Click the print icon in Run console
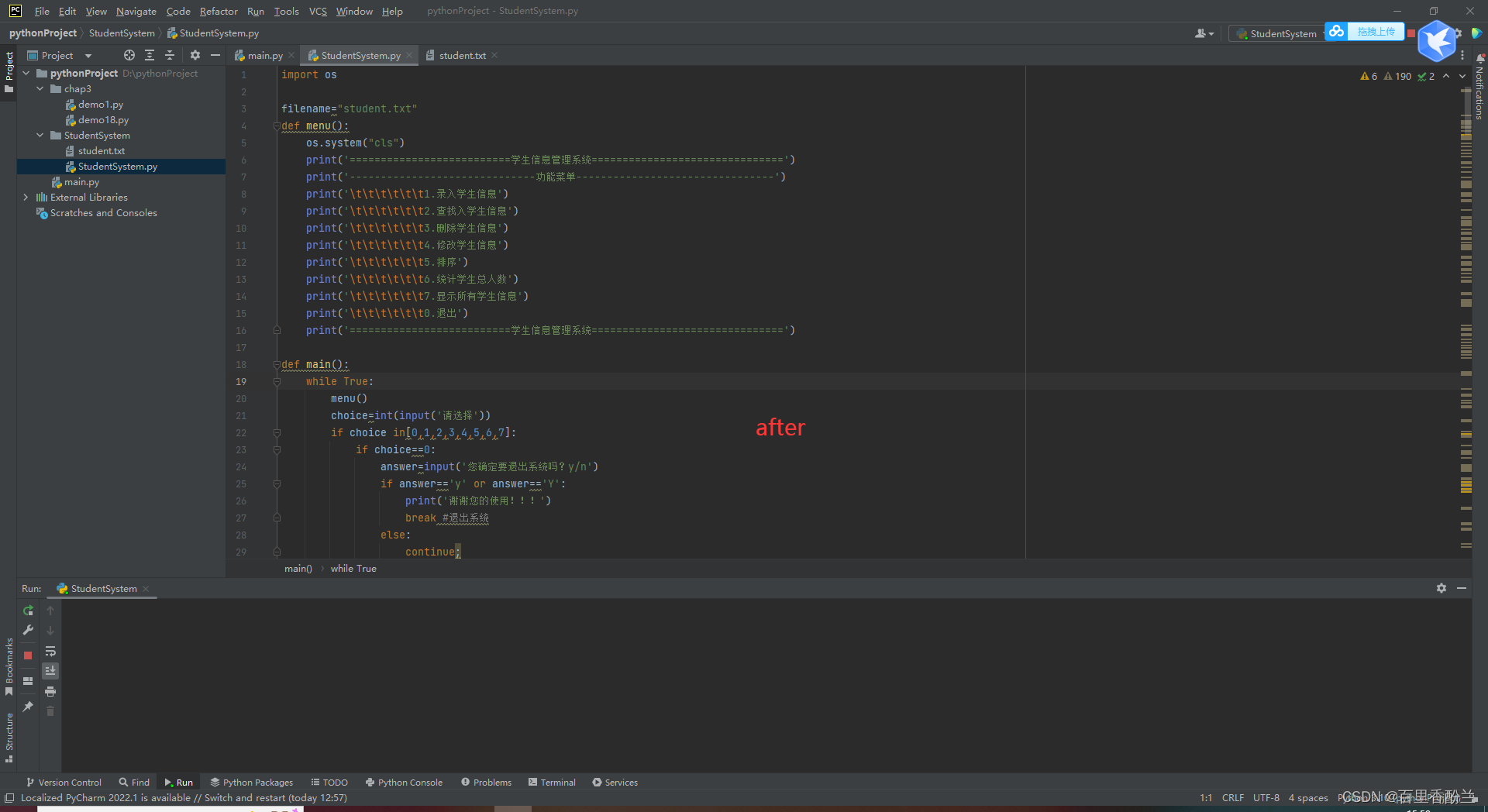The height and width of the screenshot is (812, 1488). point(50,691)
